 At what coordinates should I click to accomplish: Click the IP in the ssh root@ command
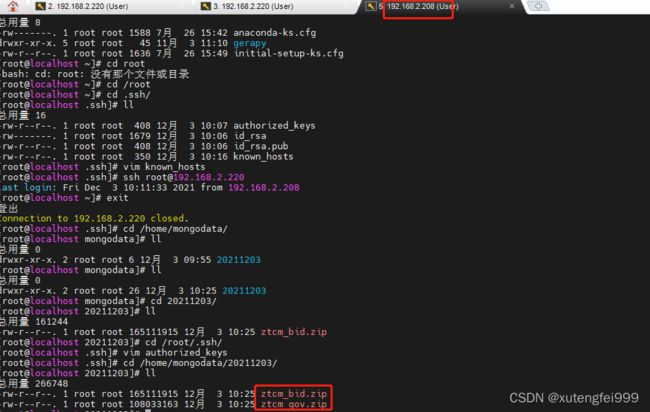point(209,177)
